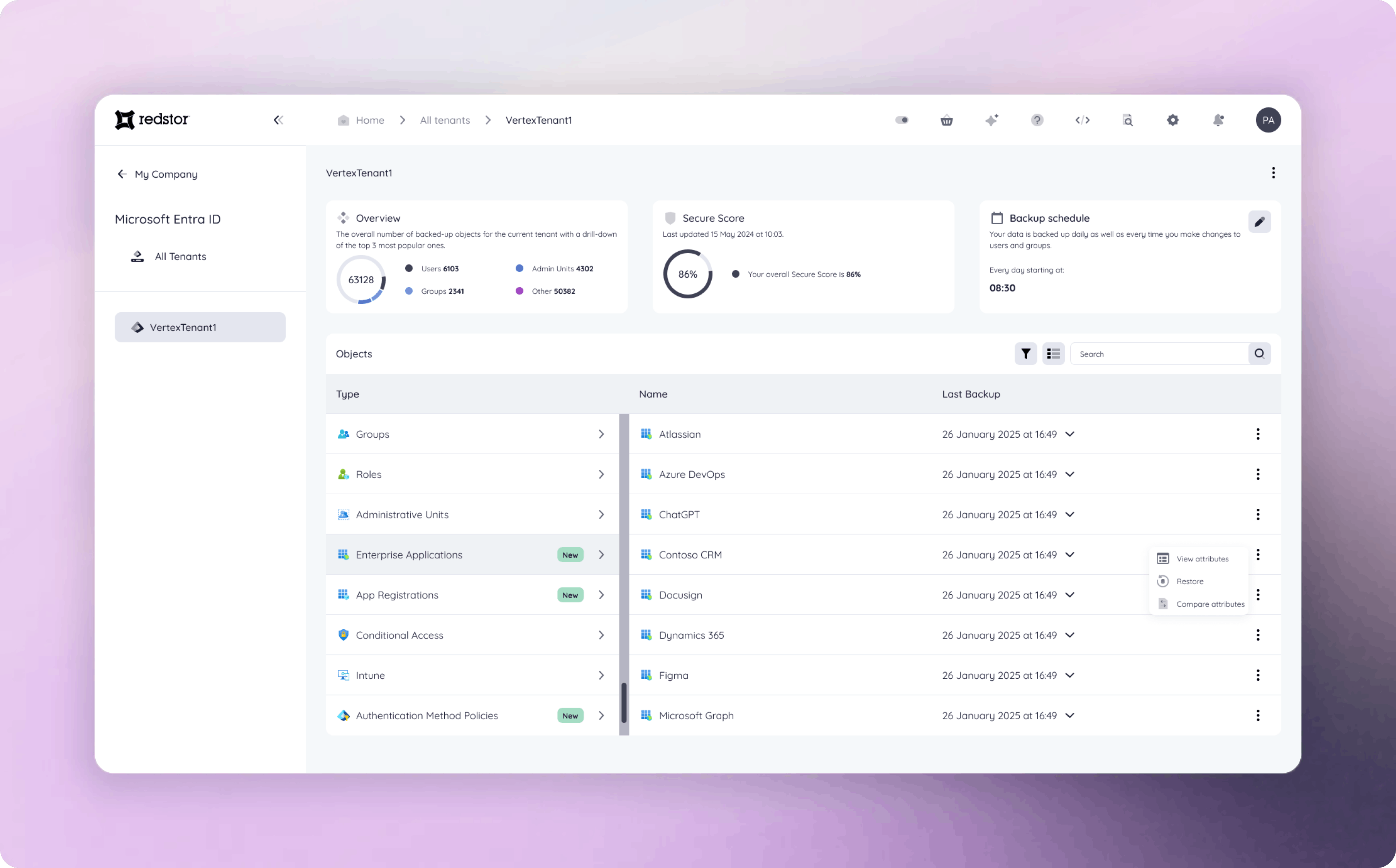1396x868 pixels.
Task: Click the New badge on App Registrations
Action: click(570, 595)
